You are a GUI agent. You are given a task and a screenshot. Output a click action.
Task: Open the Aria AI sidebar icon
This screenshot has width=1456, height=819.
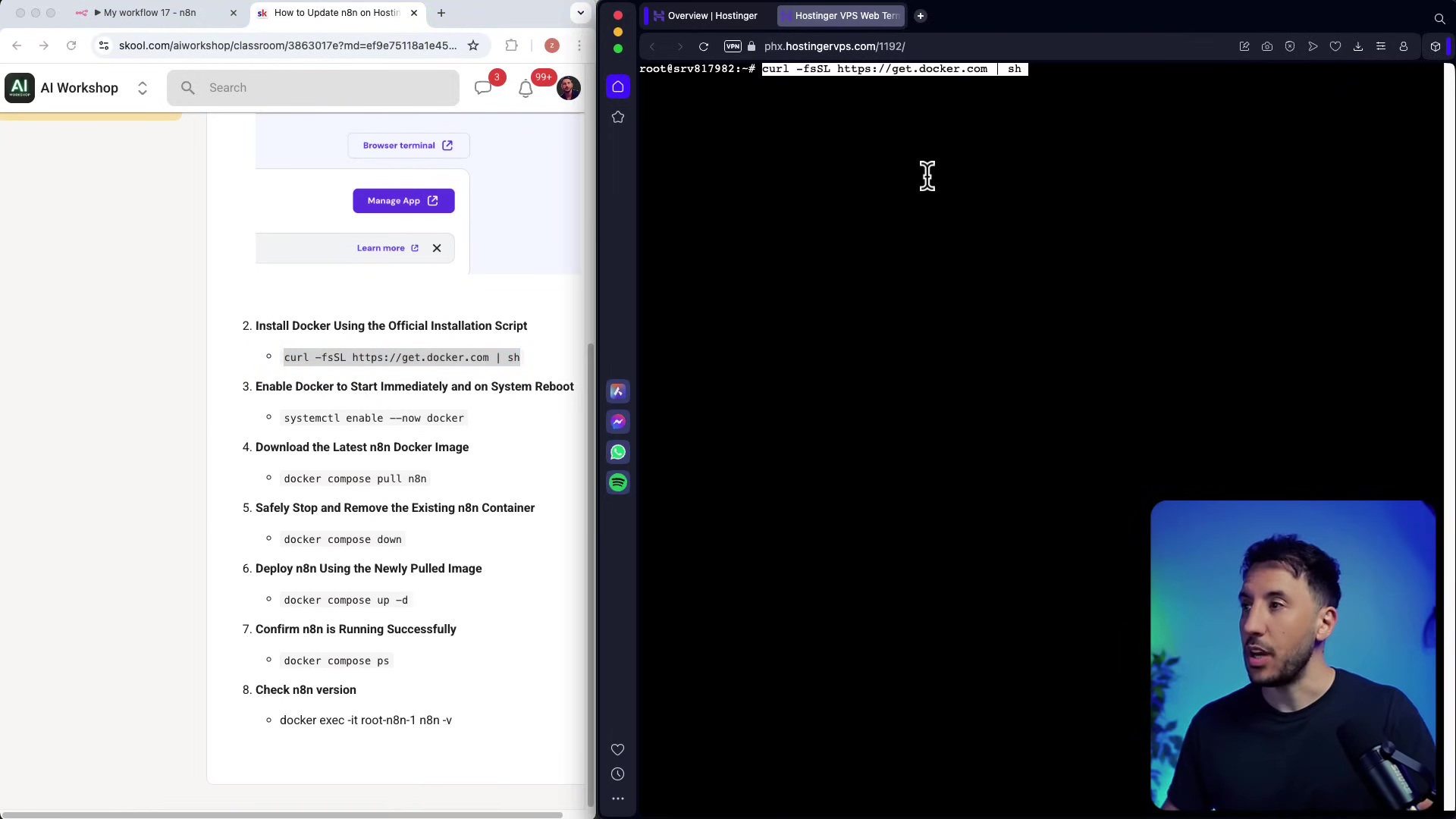click(x=618, y=391)
